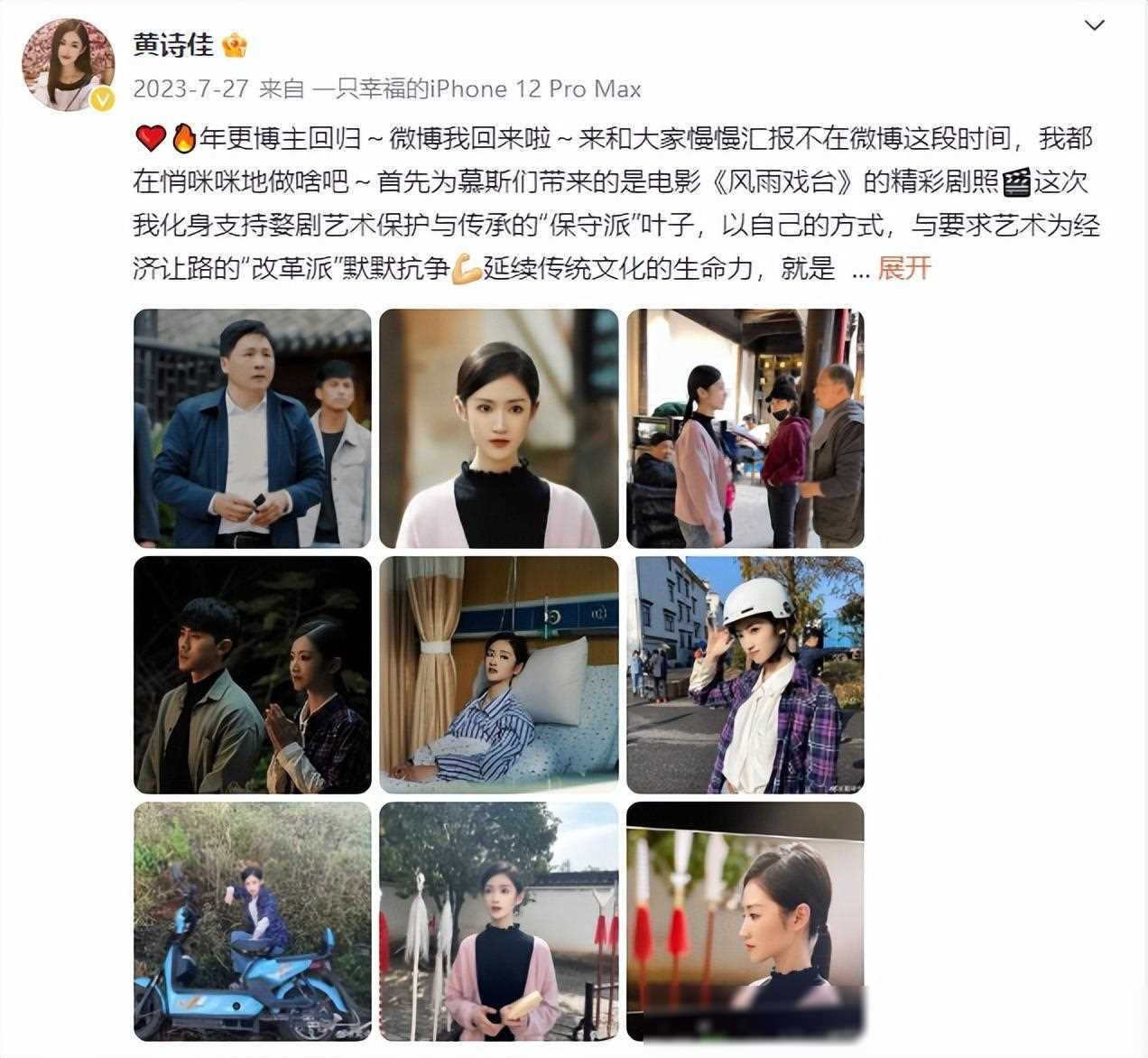Screen dimensions: 1148x1058
Task: Click the red heart emoji in post
Action: [x=150, y=138]
